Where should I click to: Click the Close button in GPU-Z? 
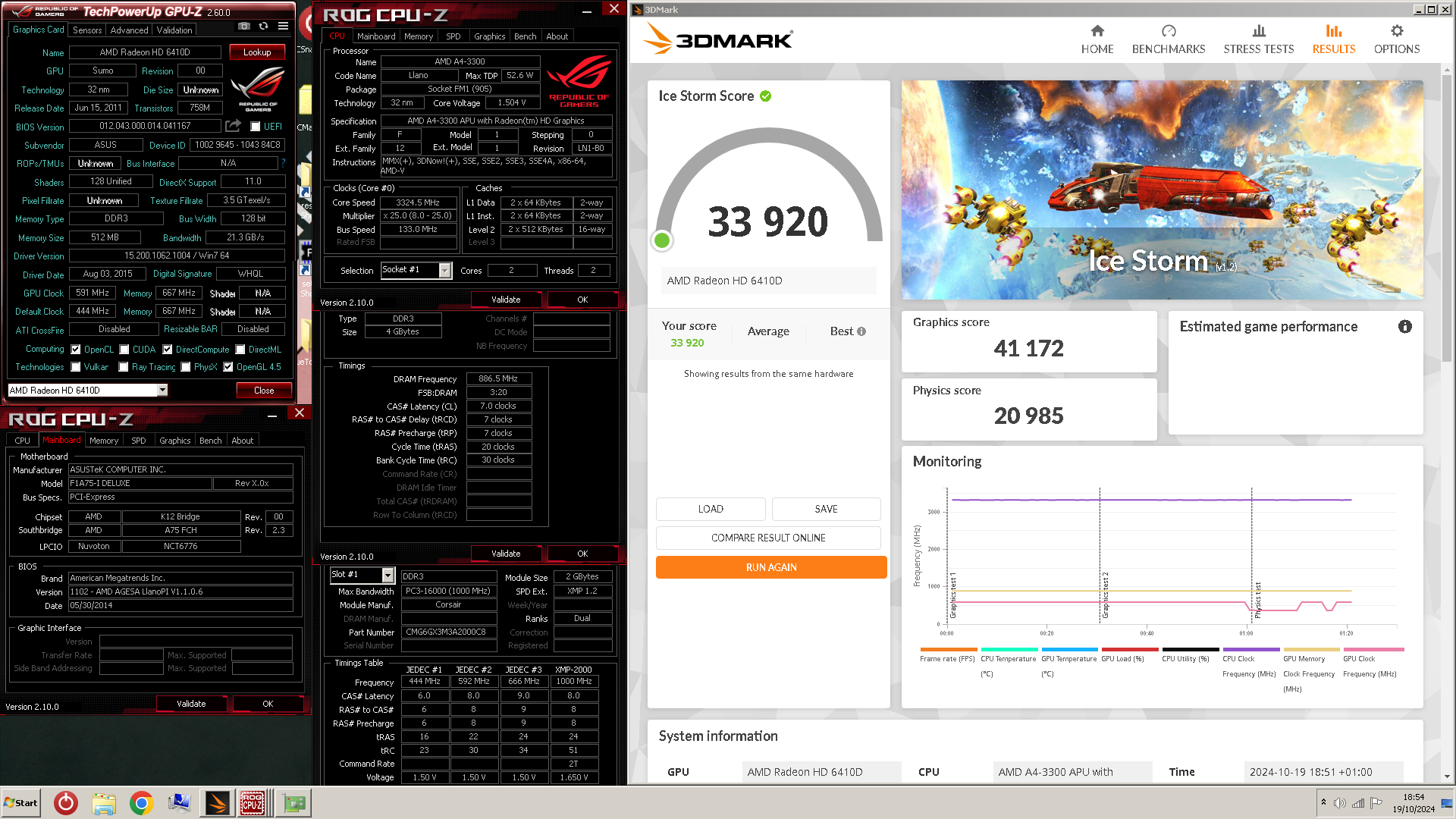[264, 391]
